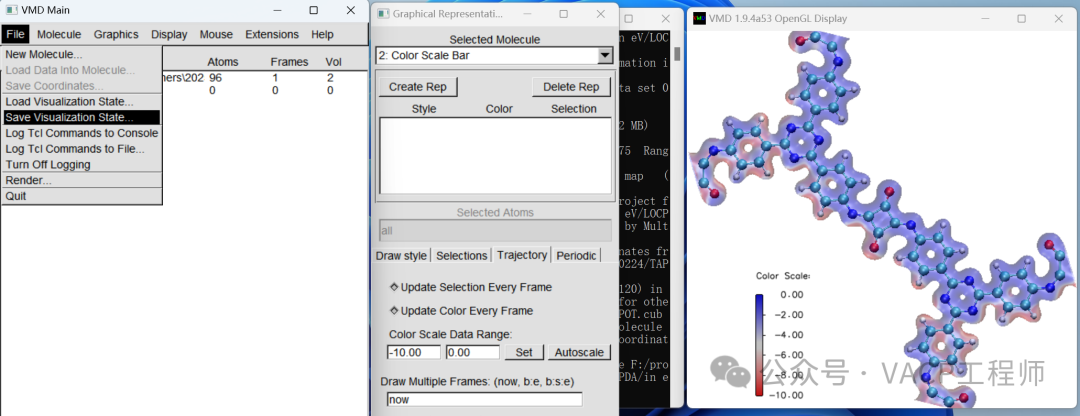Viewport: 1080px width, 416px height.
Task: Open the Mouse menu
Action: [x=216, y=34]
